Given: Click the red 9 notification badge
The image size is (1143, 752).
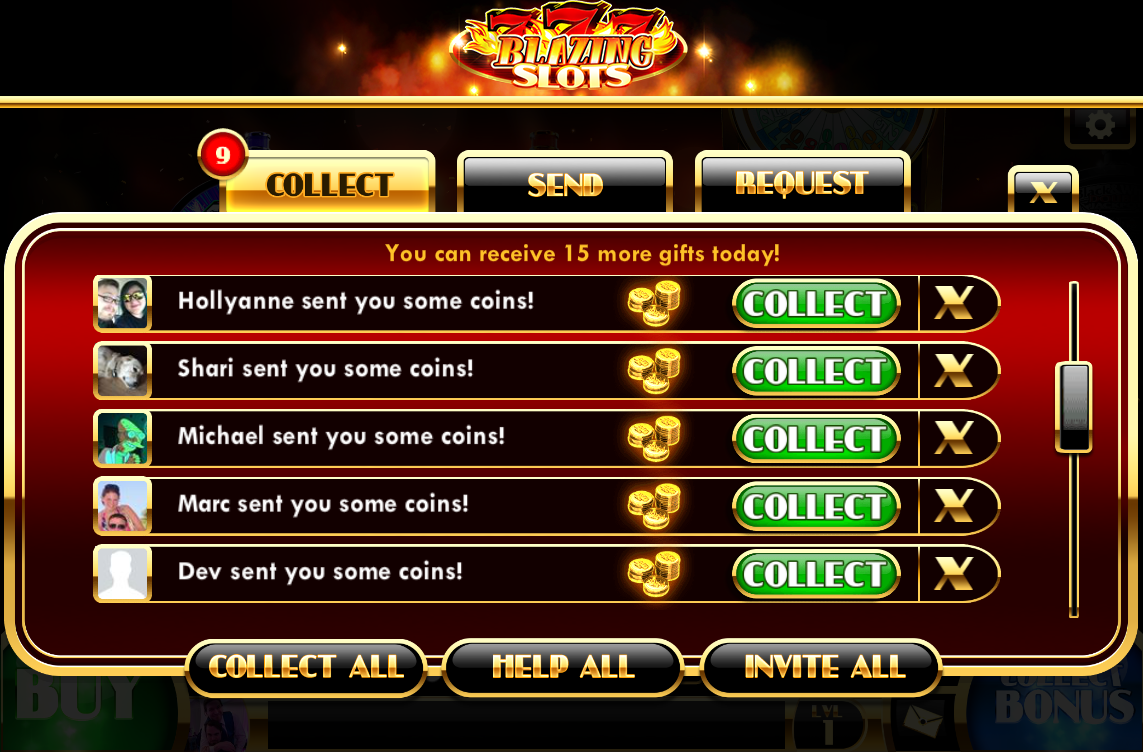Looking at the screenshot, I should [x=222, y=154].
